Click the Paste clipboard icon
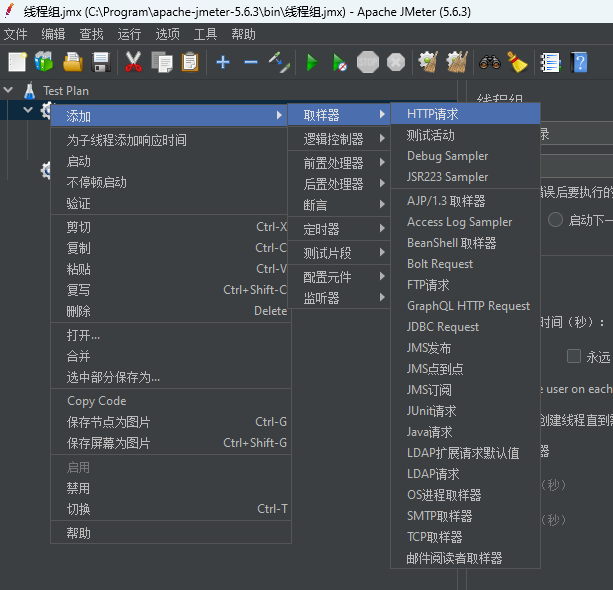Image resolution: width=613 pixels, height=590 pixels. (x=190, y=62)
